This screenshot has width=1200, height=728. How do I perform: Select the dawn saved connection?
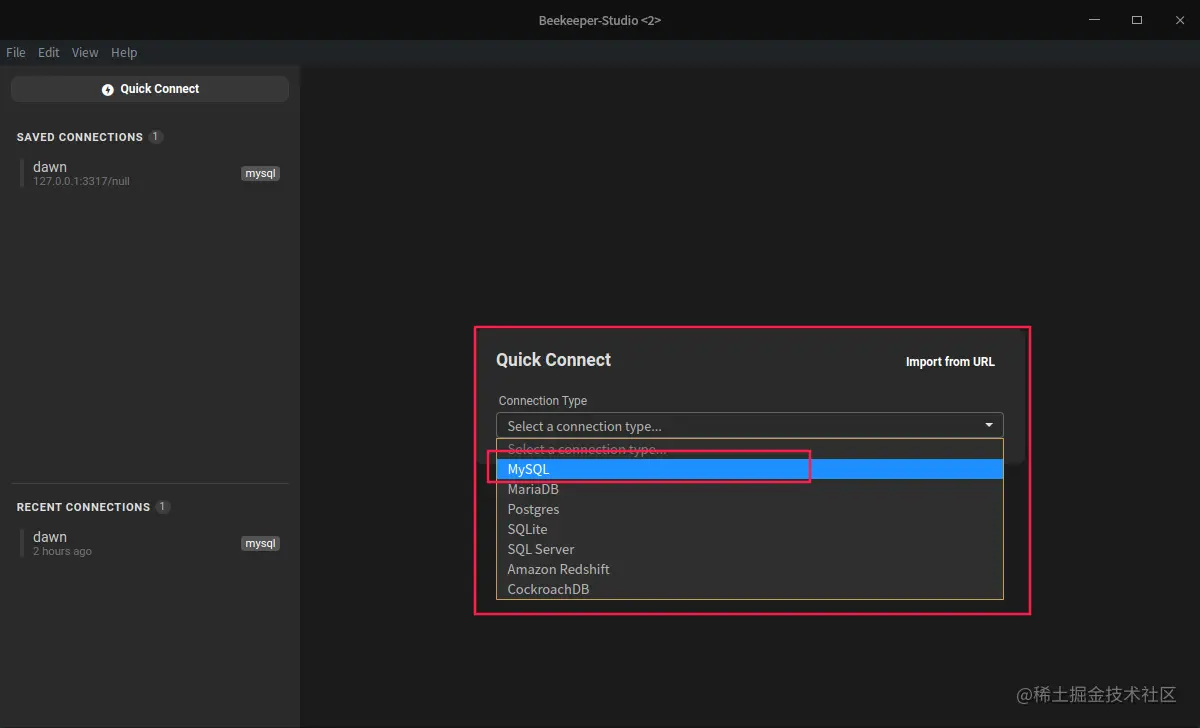pos(150,173)
